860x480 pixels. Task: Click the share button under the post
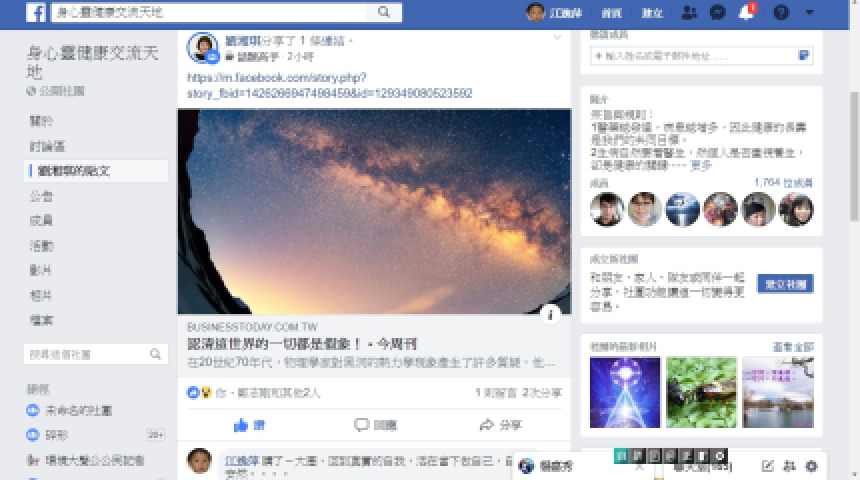(500, 425)
